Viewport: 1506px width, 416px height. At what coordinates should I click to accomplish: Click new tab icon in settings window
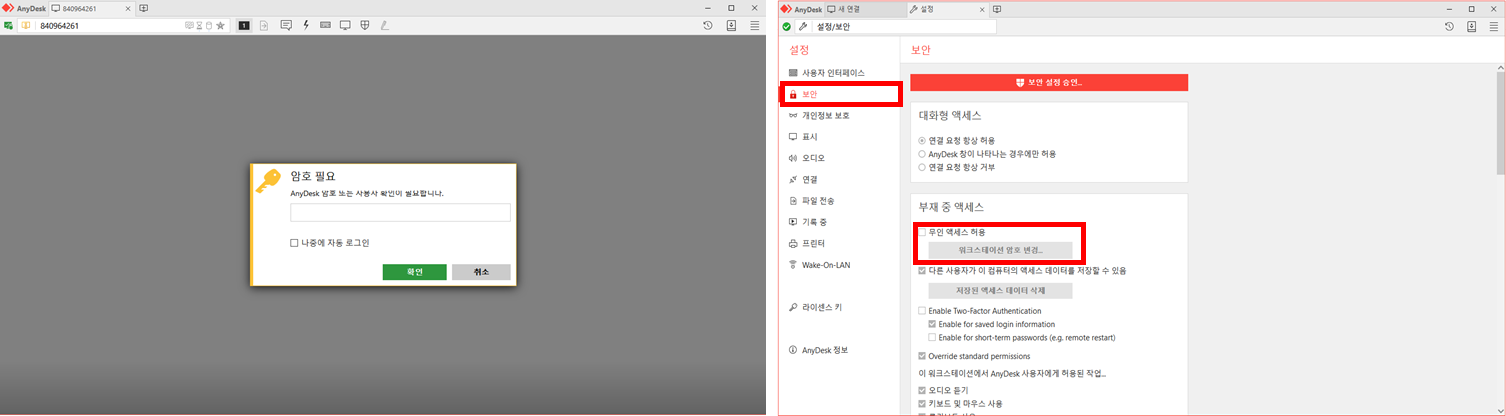(x=997, y=8)
